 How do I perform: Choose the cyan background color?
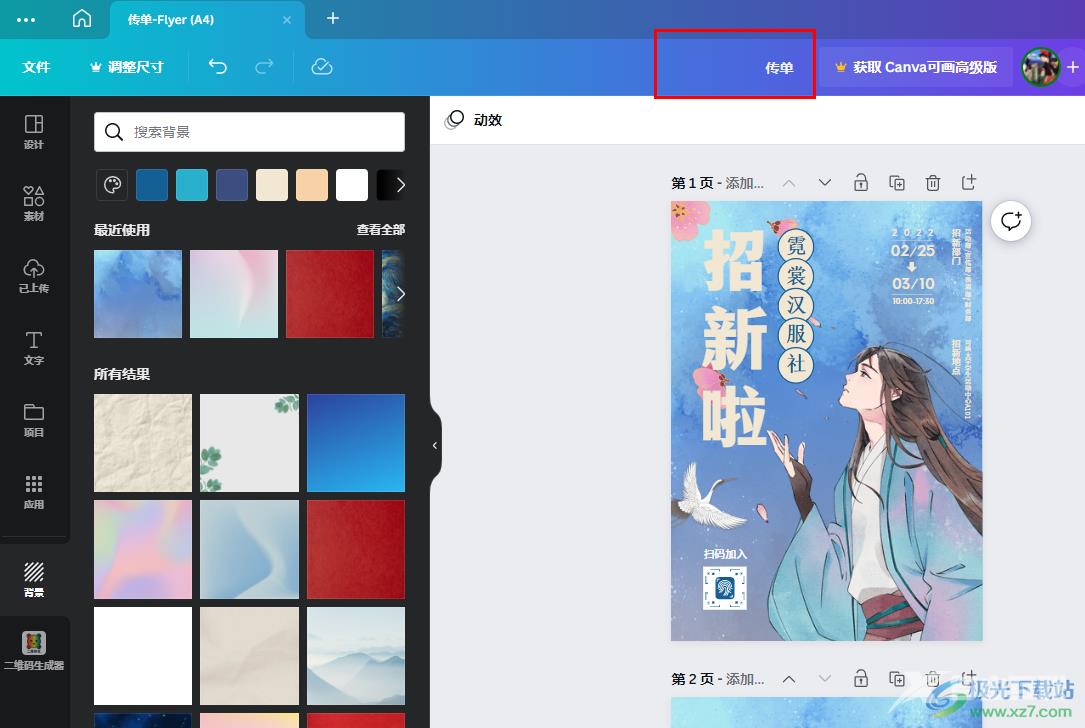[192, 185]
